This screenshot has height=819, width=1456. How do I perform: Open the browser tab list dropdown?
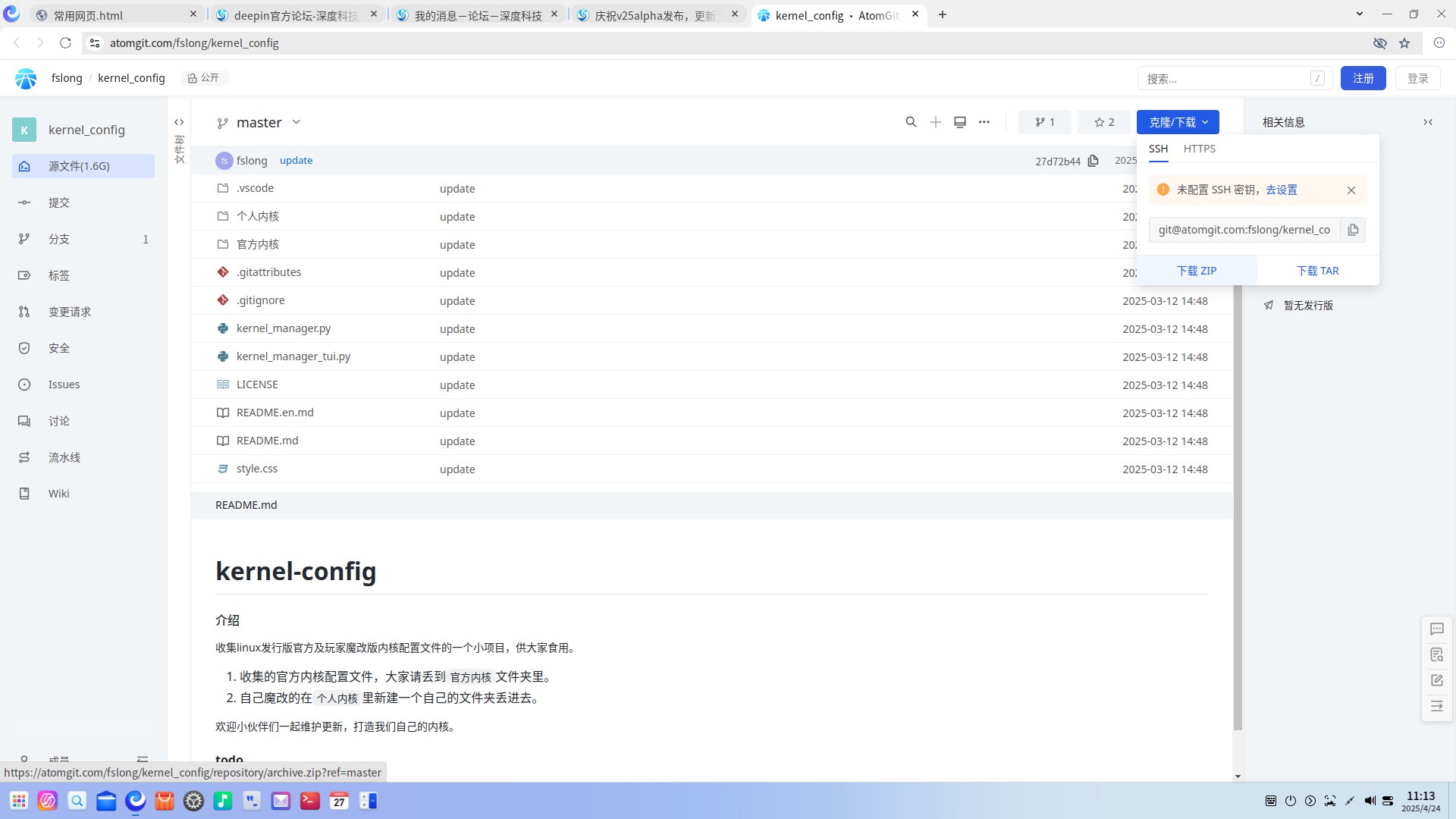[1360, 14]
